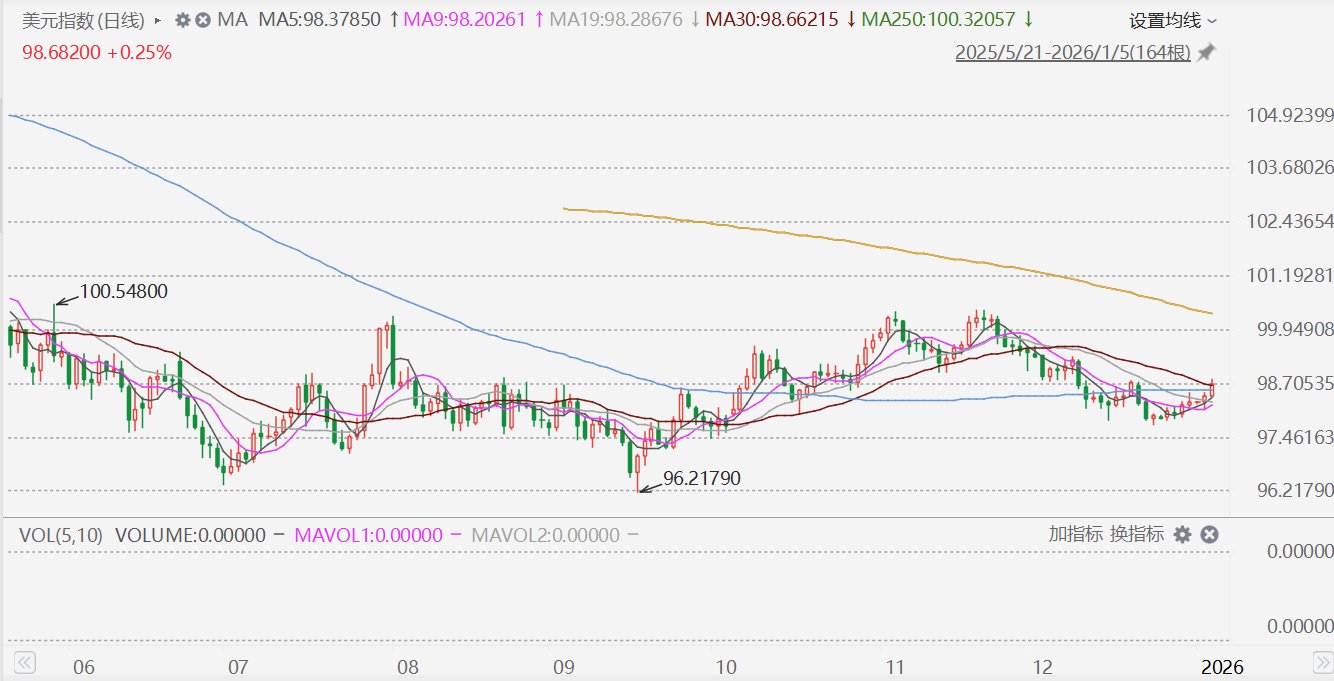Click the MAVOL1 legend label
This screenshot has width=1334, height=681.
coord(369,535)
